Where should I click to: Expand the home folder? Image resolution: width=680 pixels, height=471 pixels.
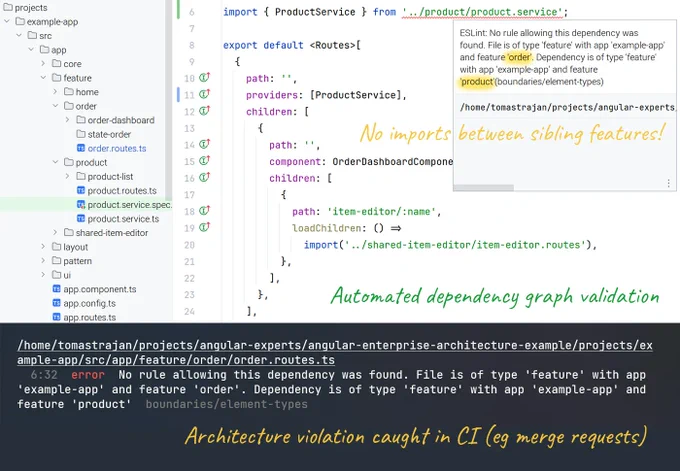click(x=55, y=92)
